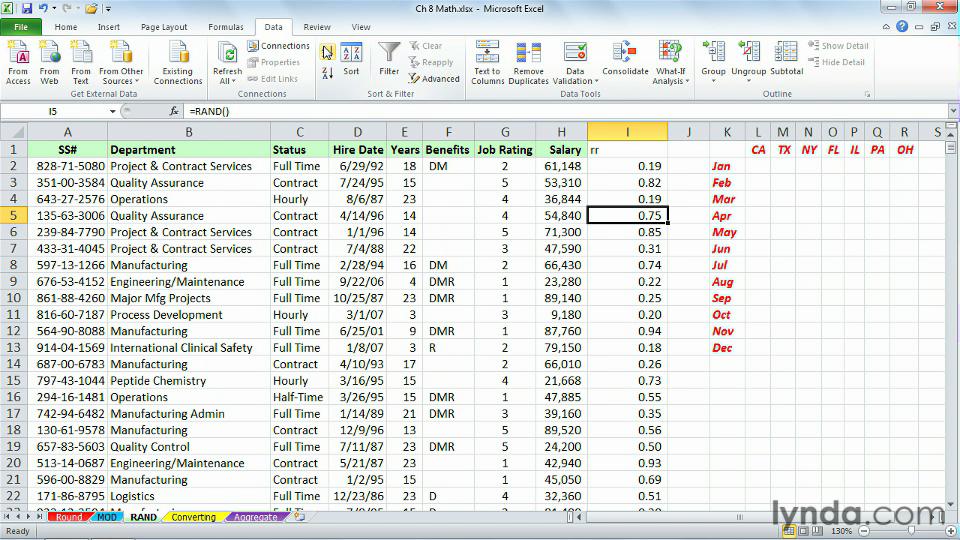The height and width of the screenshot is (540, 960).
Task: Click the Sort Z to A icon
Action: click(327, 73)
